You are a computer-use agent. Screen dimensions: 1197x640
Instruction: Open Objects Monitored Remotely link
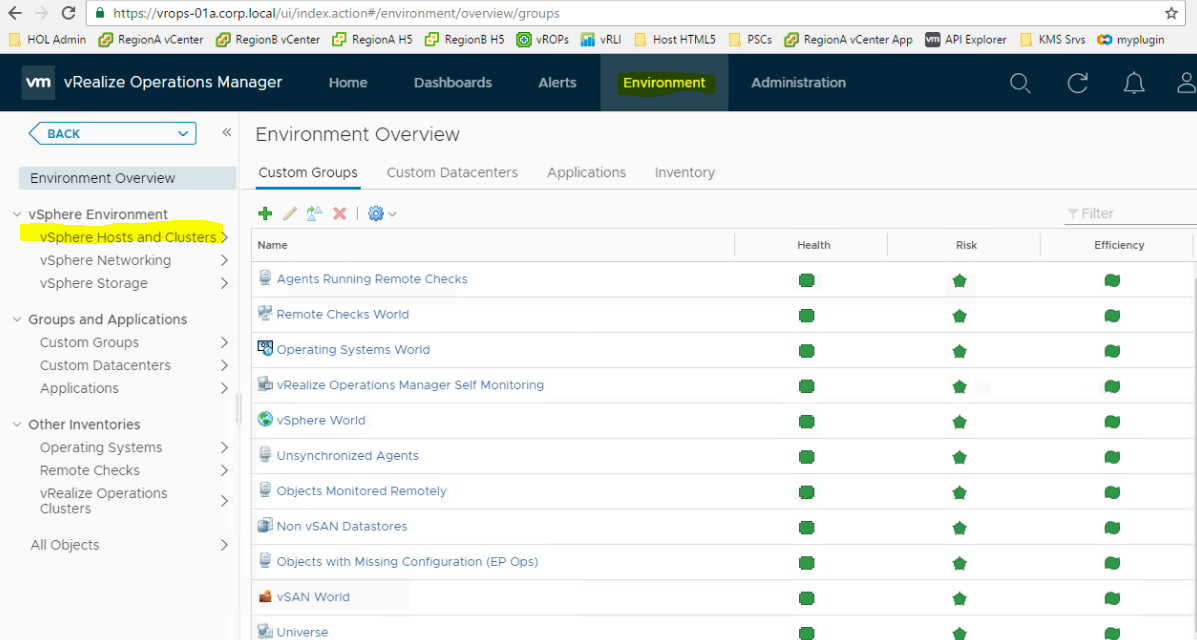click(x=362, y=491)
